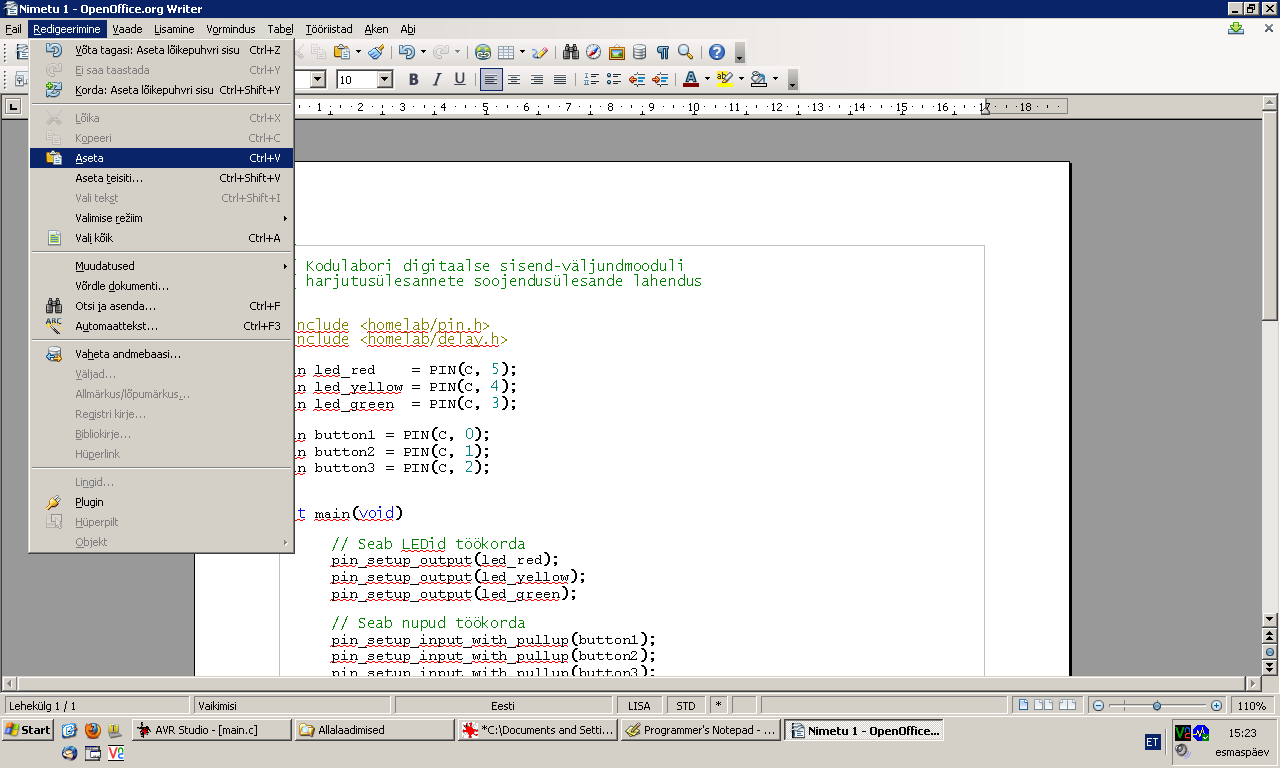Click the vertical scrollbar down arrow
Image resolution: width=1280 pixels, height=768 pixels.
[1270, 619]
